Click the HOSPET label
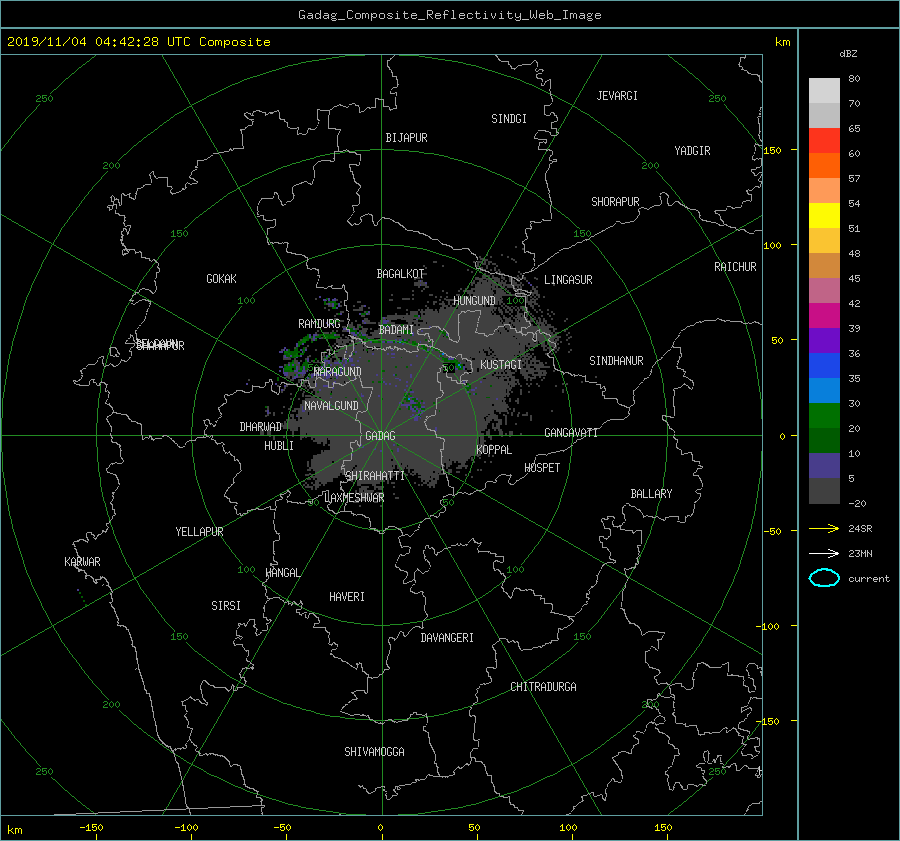The width and height of the screenshot is (900, 841). [542, 468]
